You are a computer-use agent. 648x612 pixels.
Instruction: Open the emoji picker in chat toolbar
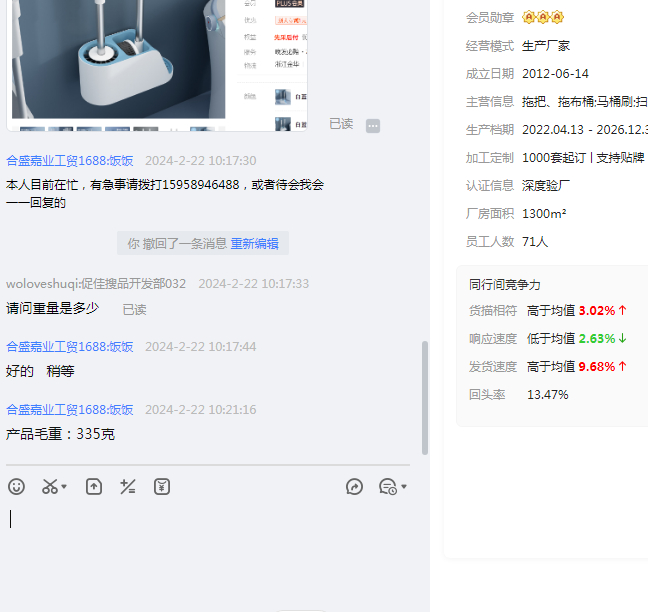click(17, 486)
